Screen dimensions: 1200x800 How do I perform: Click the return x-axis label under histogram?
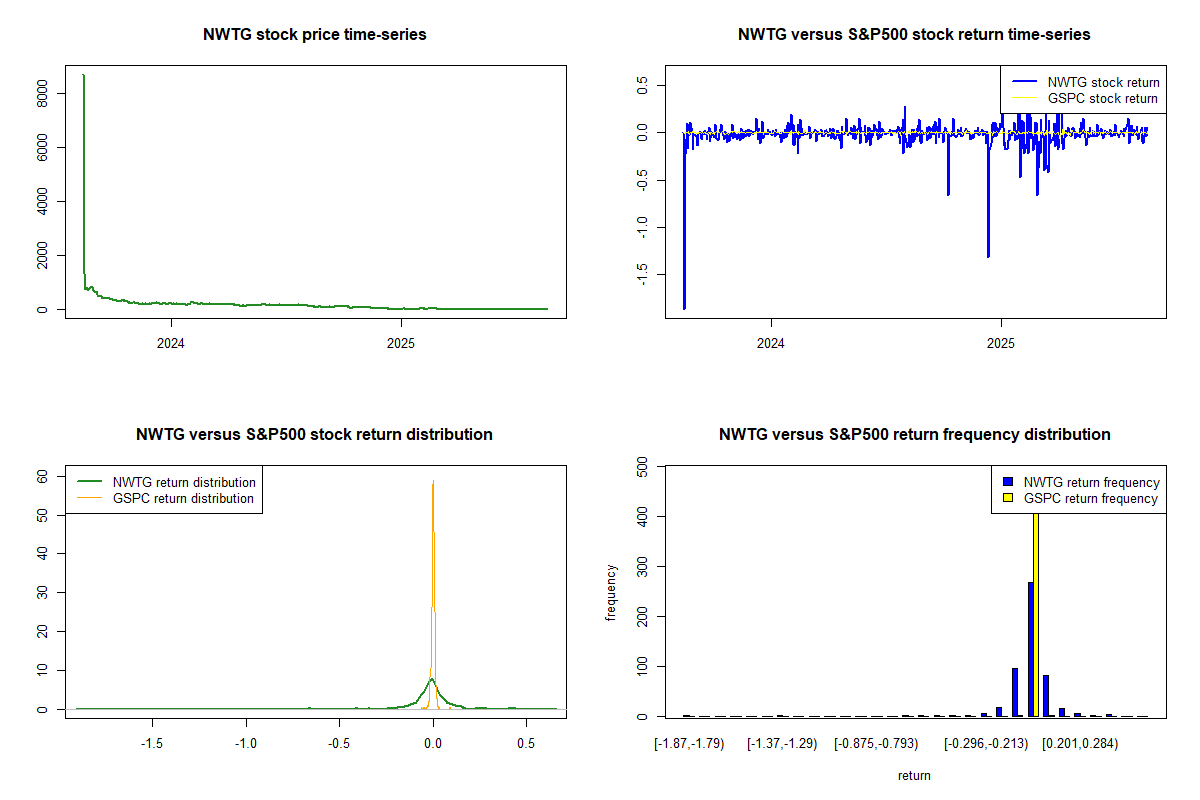click(914, 775)
